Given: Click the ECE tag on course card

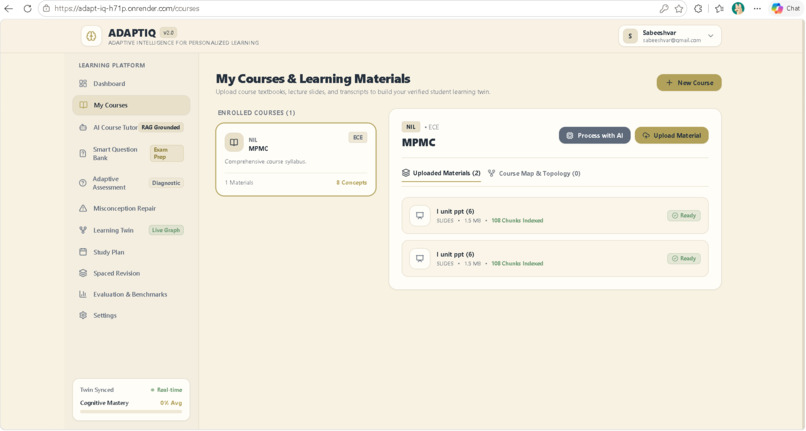Looking at the screenshot, I should coord(358,137).
